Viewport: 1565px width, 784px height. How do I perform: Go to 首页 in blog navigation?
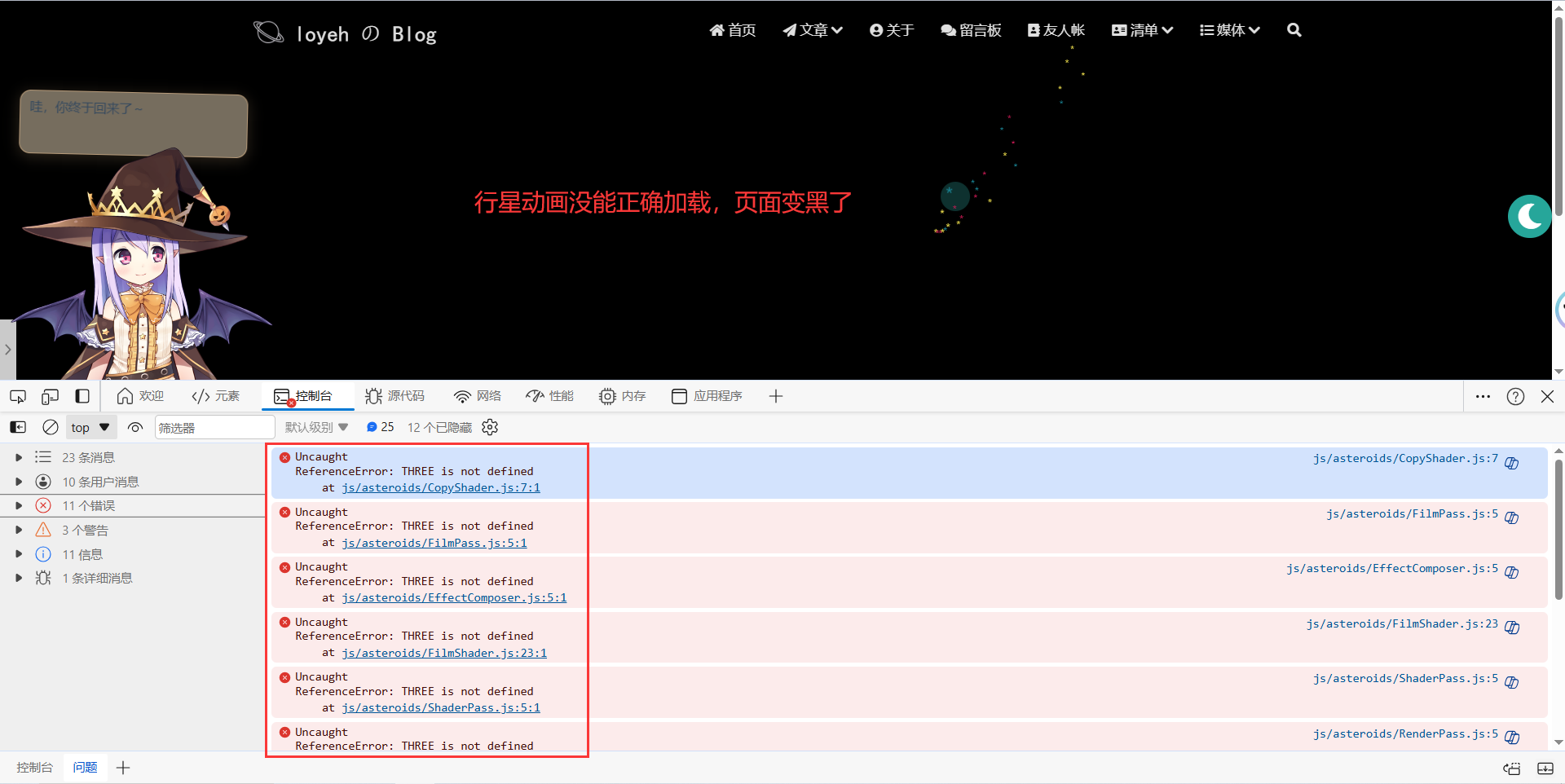732,30
